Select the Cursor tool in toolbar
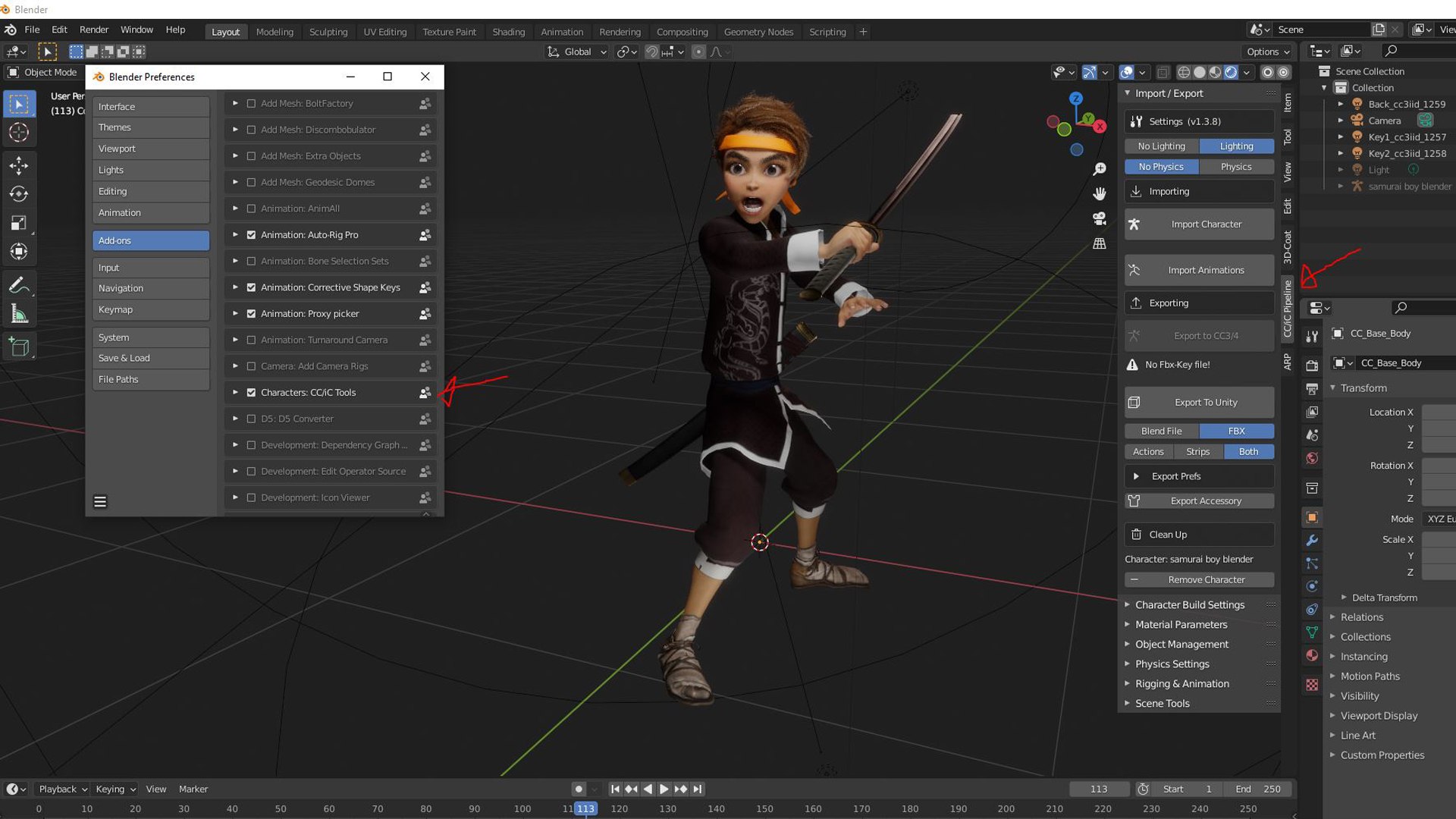The image size is (1456, 819). 19,132
